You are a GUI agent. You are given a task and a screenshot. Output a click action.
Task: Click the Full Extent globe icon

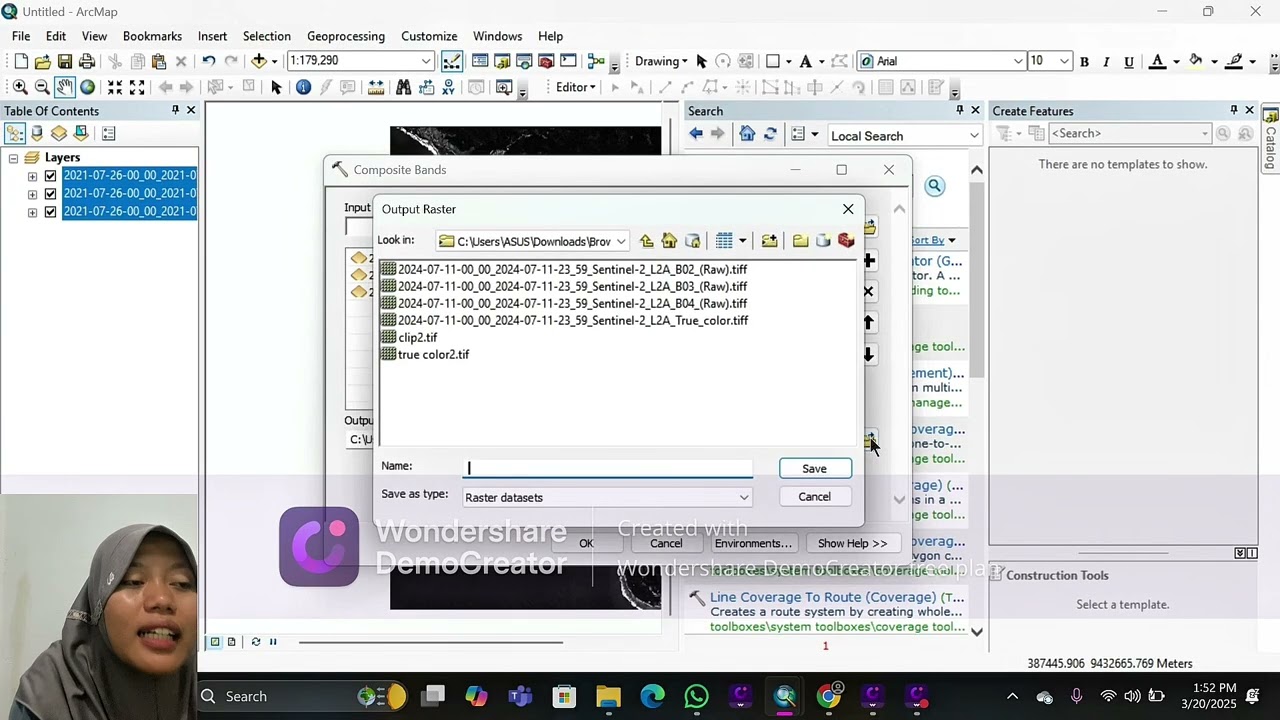[x=88, y=87]
